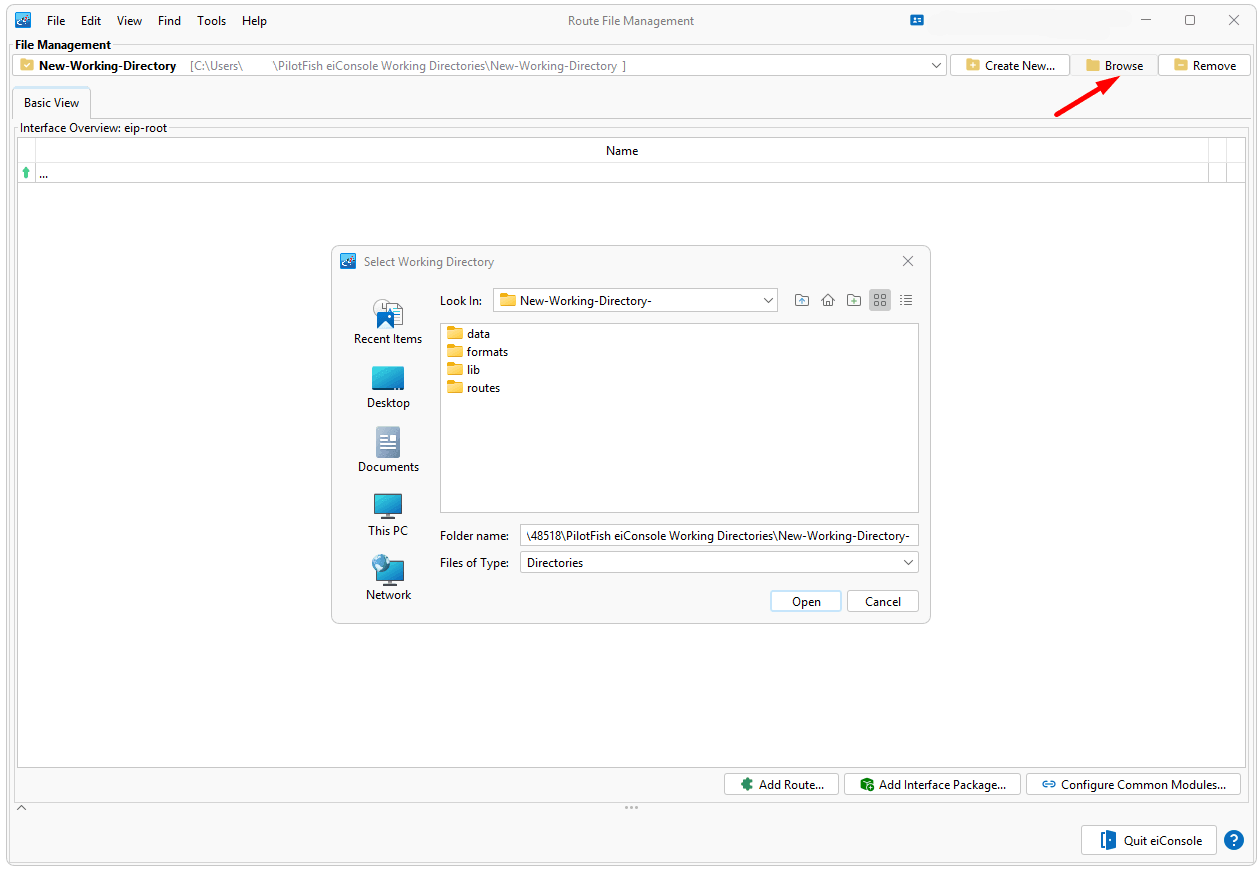The image size is (1260, 875).
Task: Go to Home directory icon
Action: point(828,300)
